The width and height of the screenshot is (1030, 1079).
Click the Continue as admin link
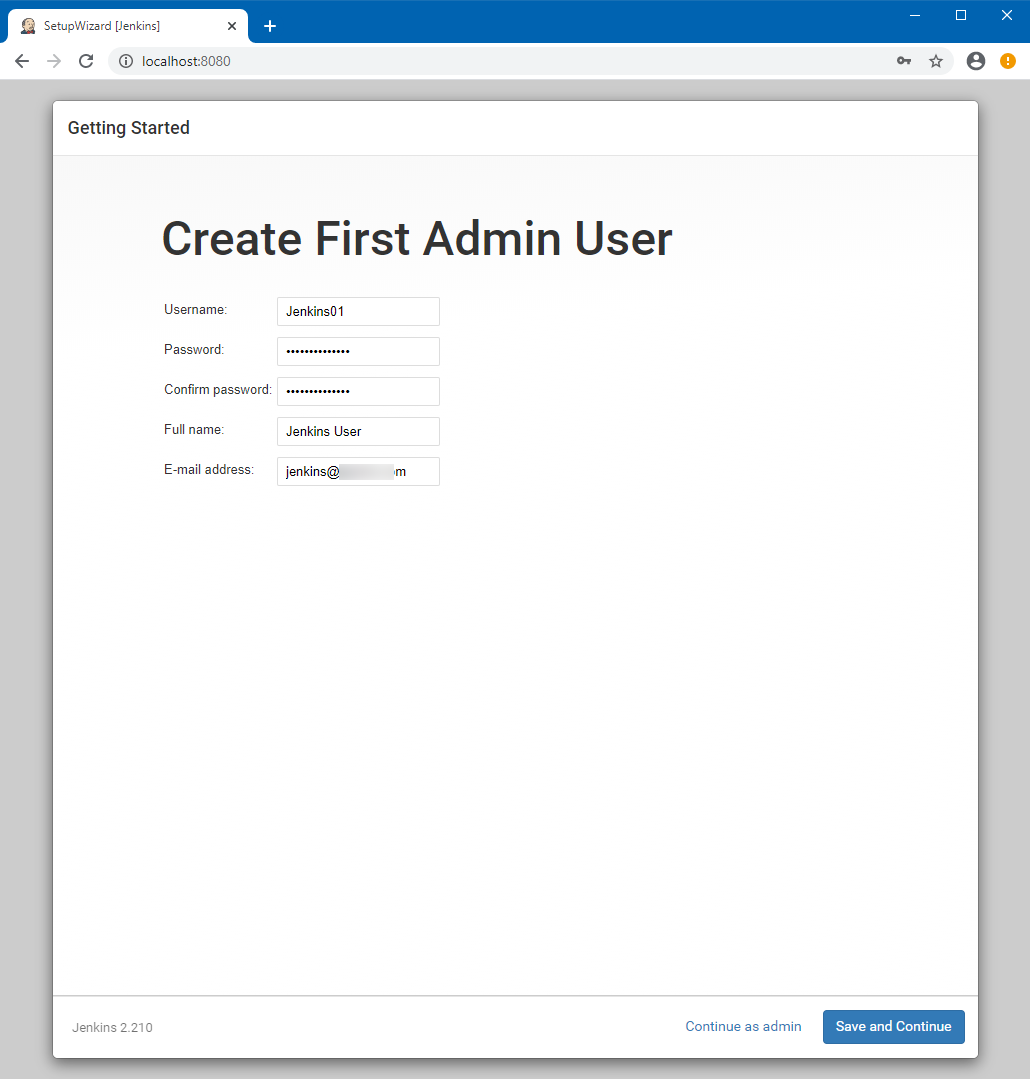click(x=743, y=1027)
